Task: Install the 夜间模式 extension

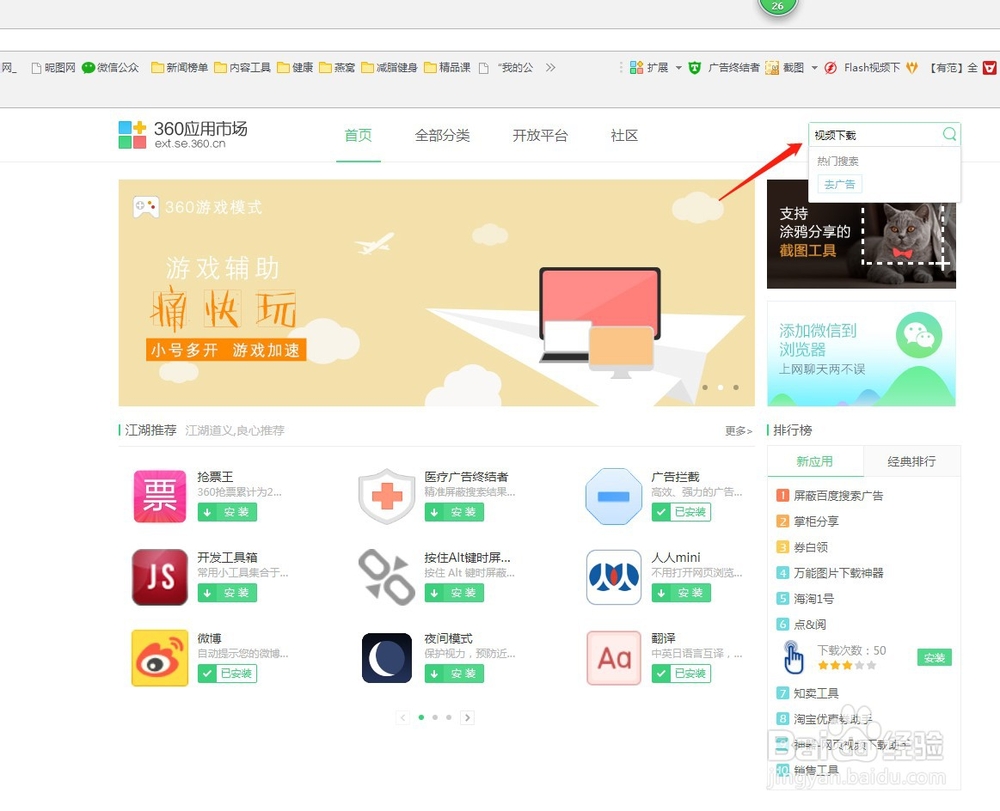Action: 454,673
